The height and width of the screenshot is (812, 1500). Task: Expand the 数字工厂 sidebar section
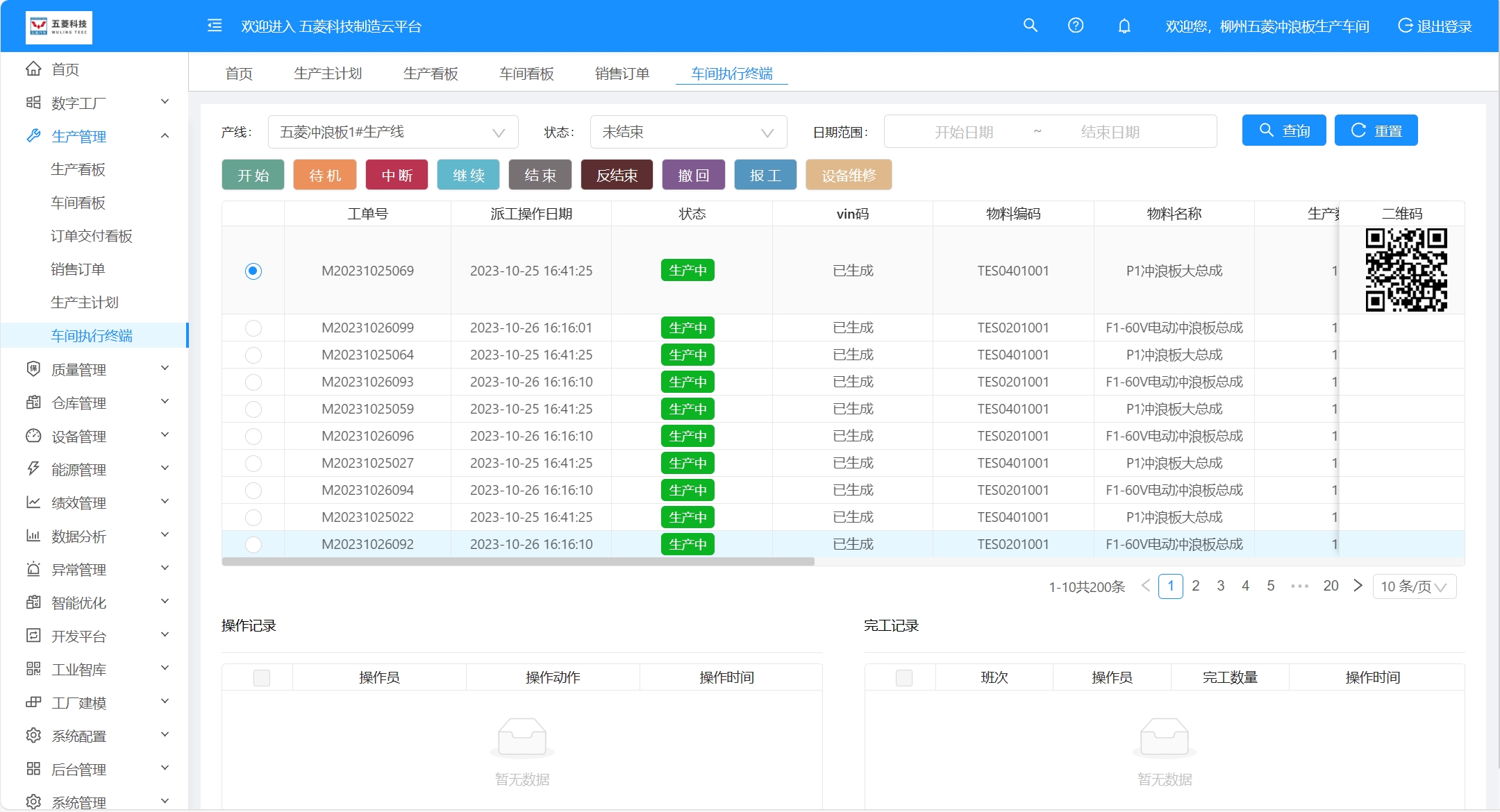[165, 102]
